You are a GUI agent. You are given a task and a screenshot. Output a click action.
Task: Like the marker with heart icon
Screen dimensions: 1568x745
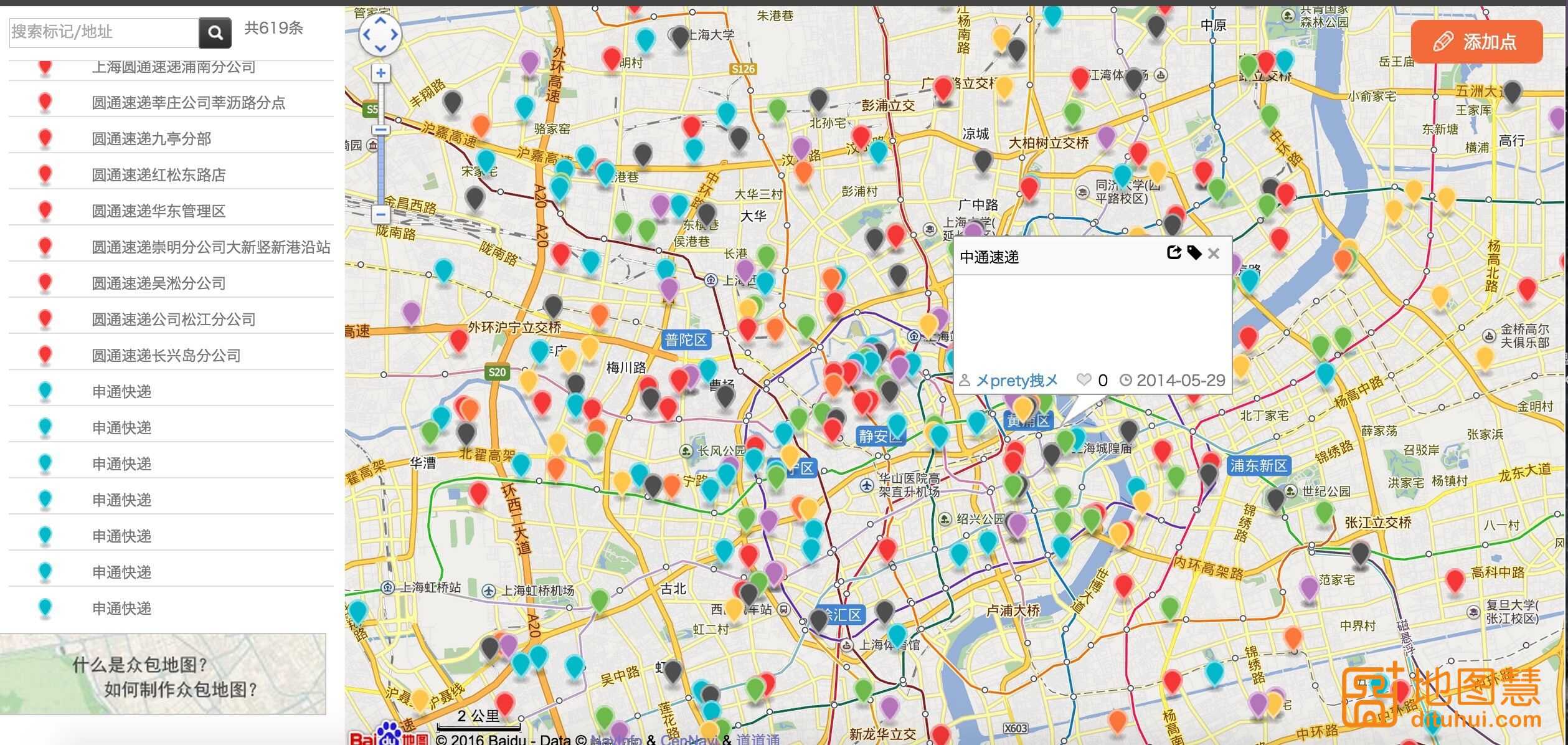(1084, 380)
